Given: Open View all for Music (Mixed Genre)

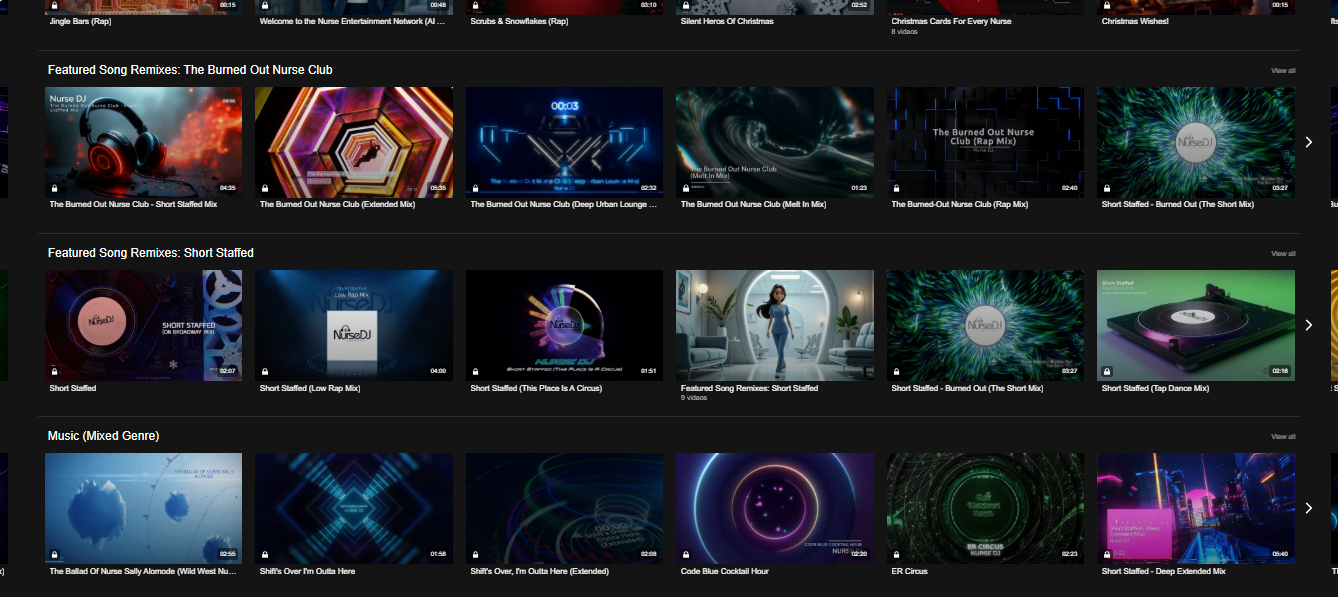Looking at the screenshot, I should click(1282, 437).
